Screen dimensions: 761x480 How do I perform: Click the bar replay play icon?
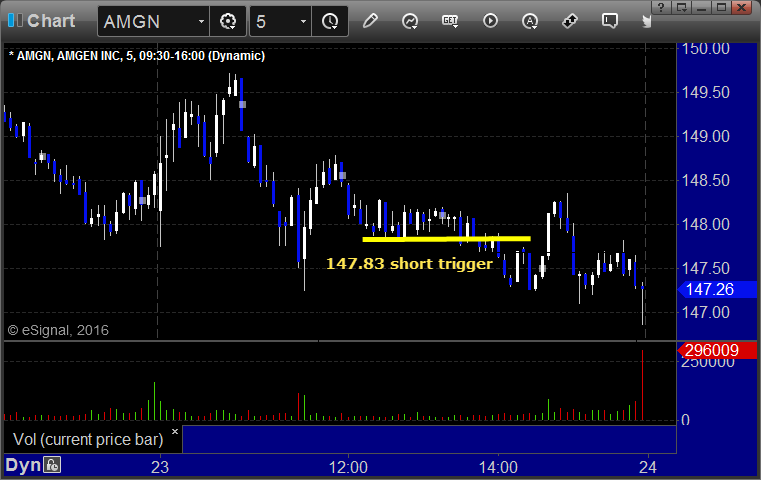[x=490, y=21]
